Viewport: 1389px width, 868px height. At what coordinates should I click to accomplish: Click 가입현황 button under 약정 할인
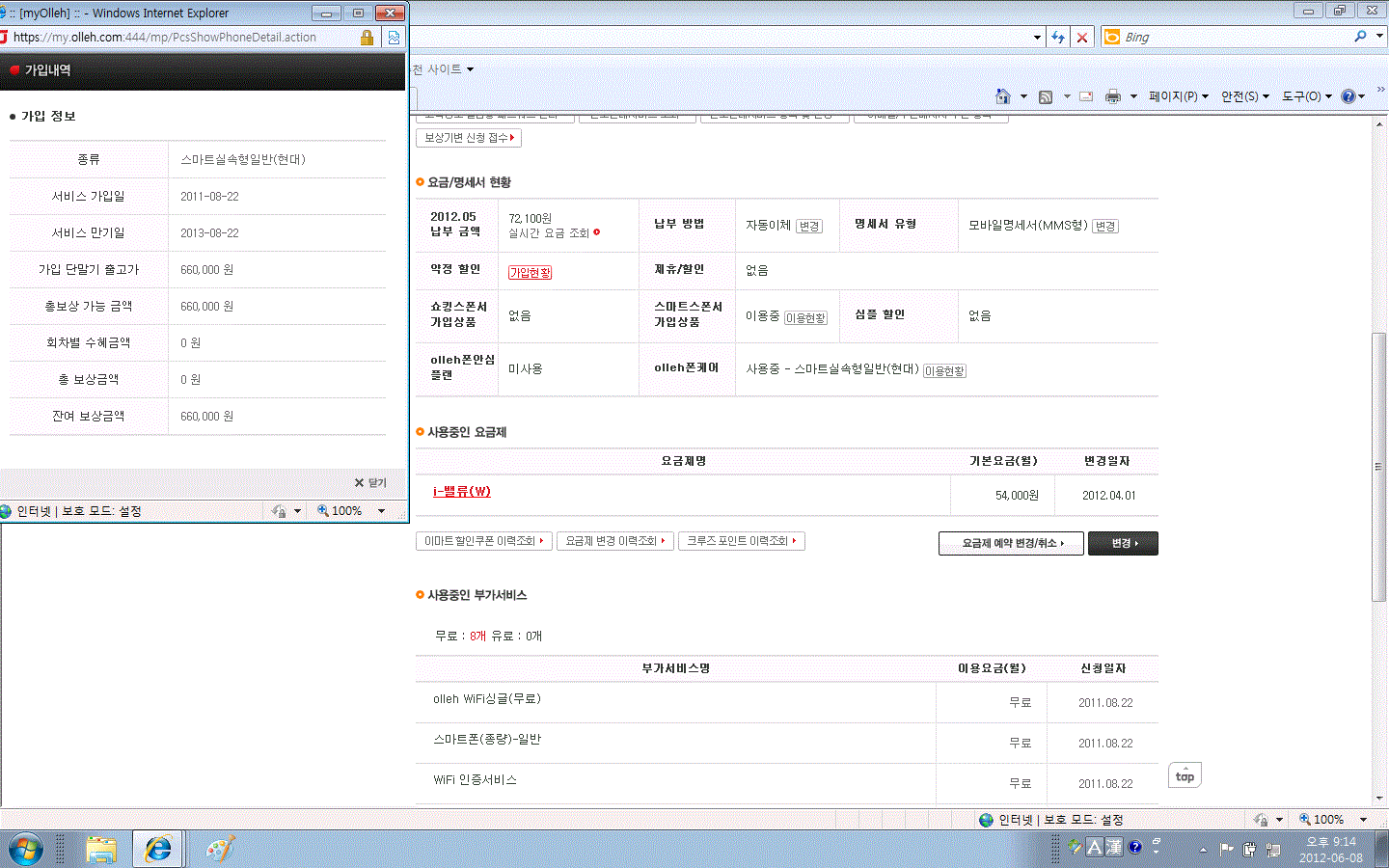pyautogui.click(x=531, y=273)
